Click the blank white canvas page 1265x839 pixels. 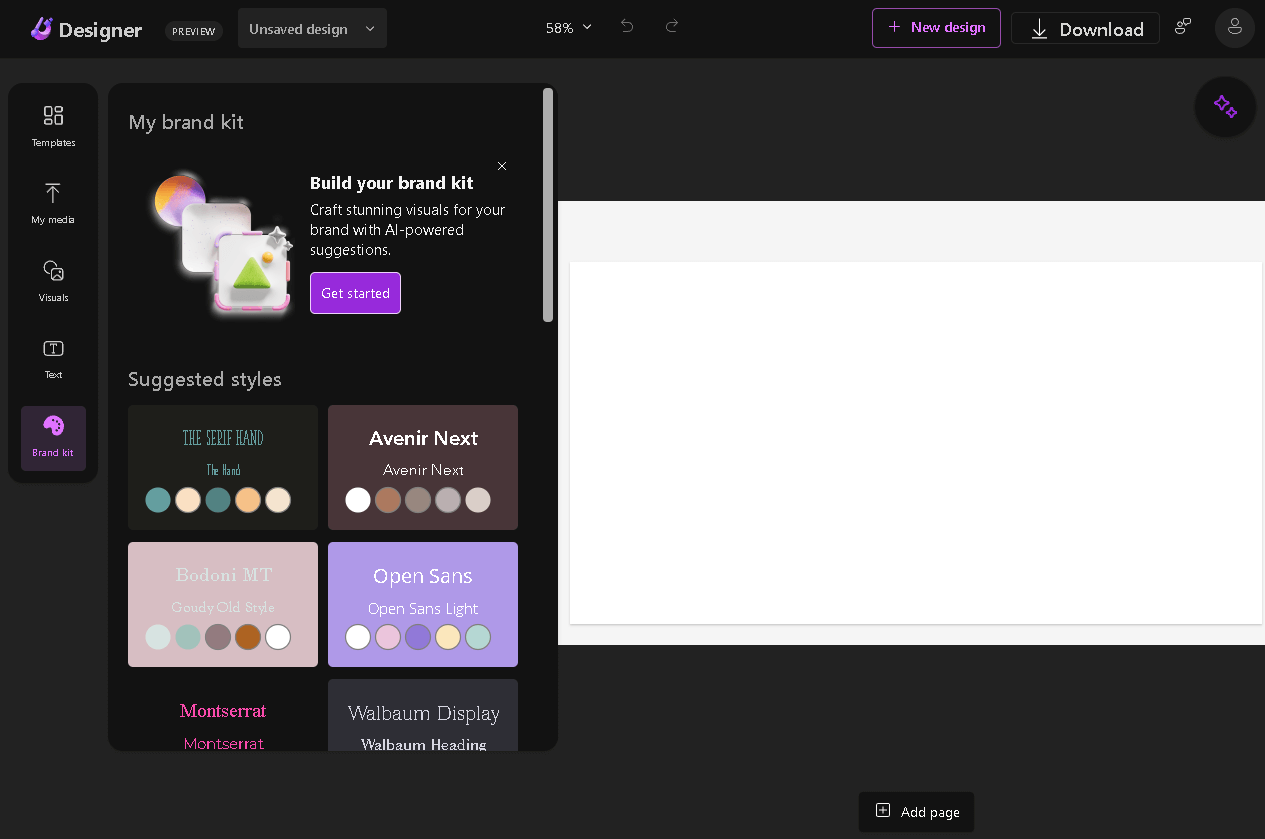tap(916, 443)
